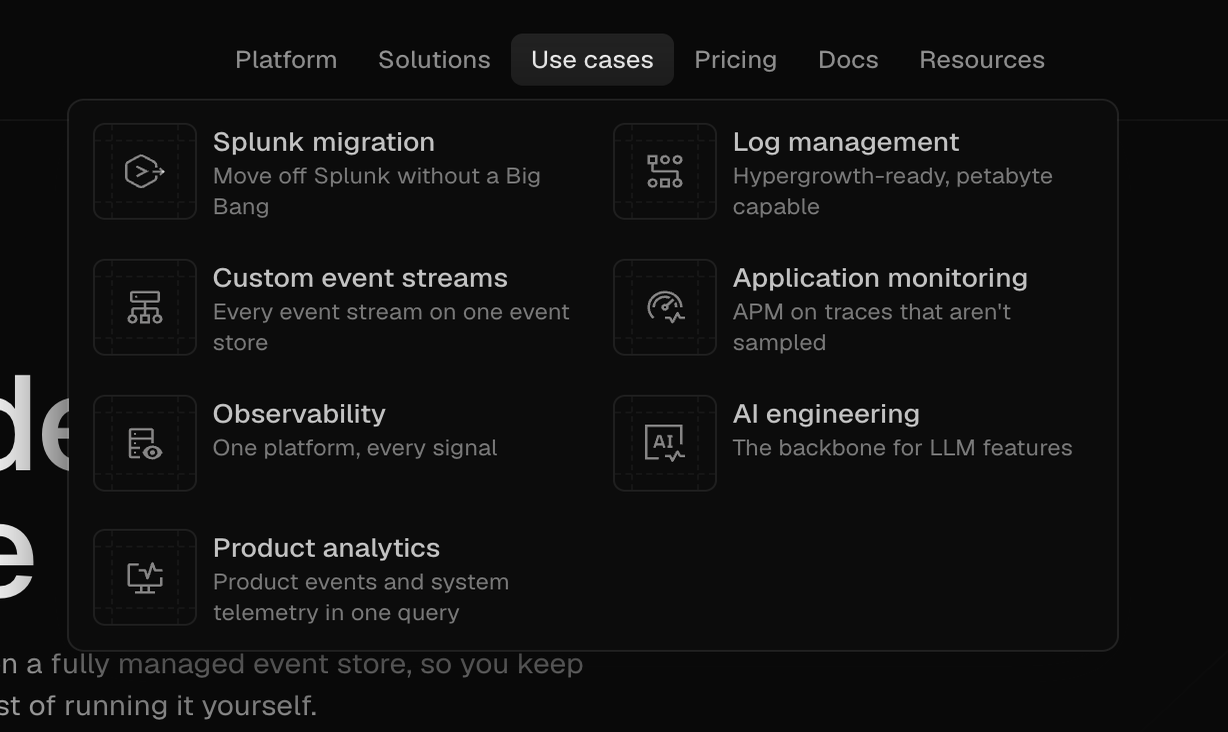This screenshot has width=1228, height=732.
Task: Open the Docs nav link
Action: [848, 60]
